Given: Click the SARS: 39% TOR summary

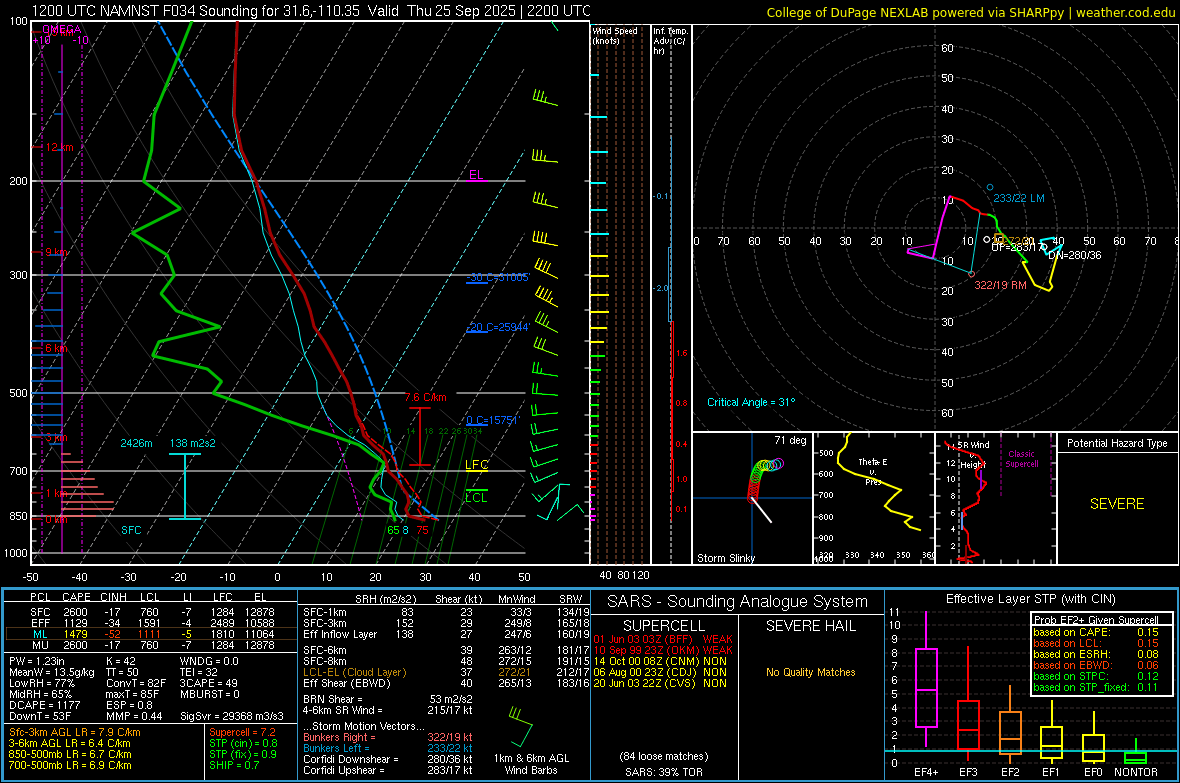Looking at the screenshot, I should click(665, 772).
